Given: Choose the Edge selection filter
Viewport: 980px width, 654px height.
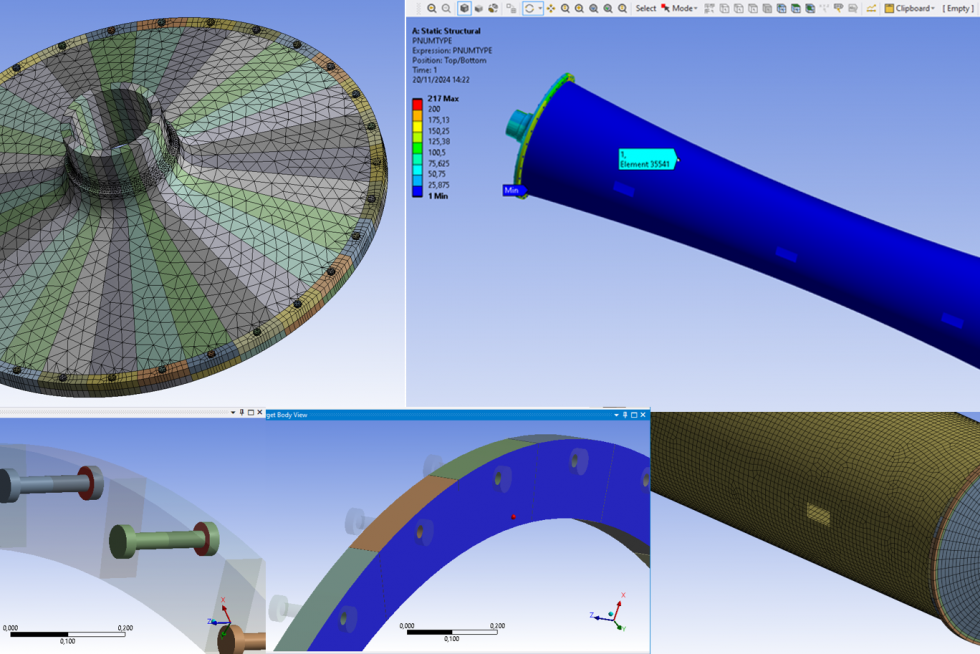Looking at the screenshot, I should (738, 8).
